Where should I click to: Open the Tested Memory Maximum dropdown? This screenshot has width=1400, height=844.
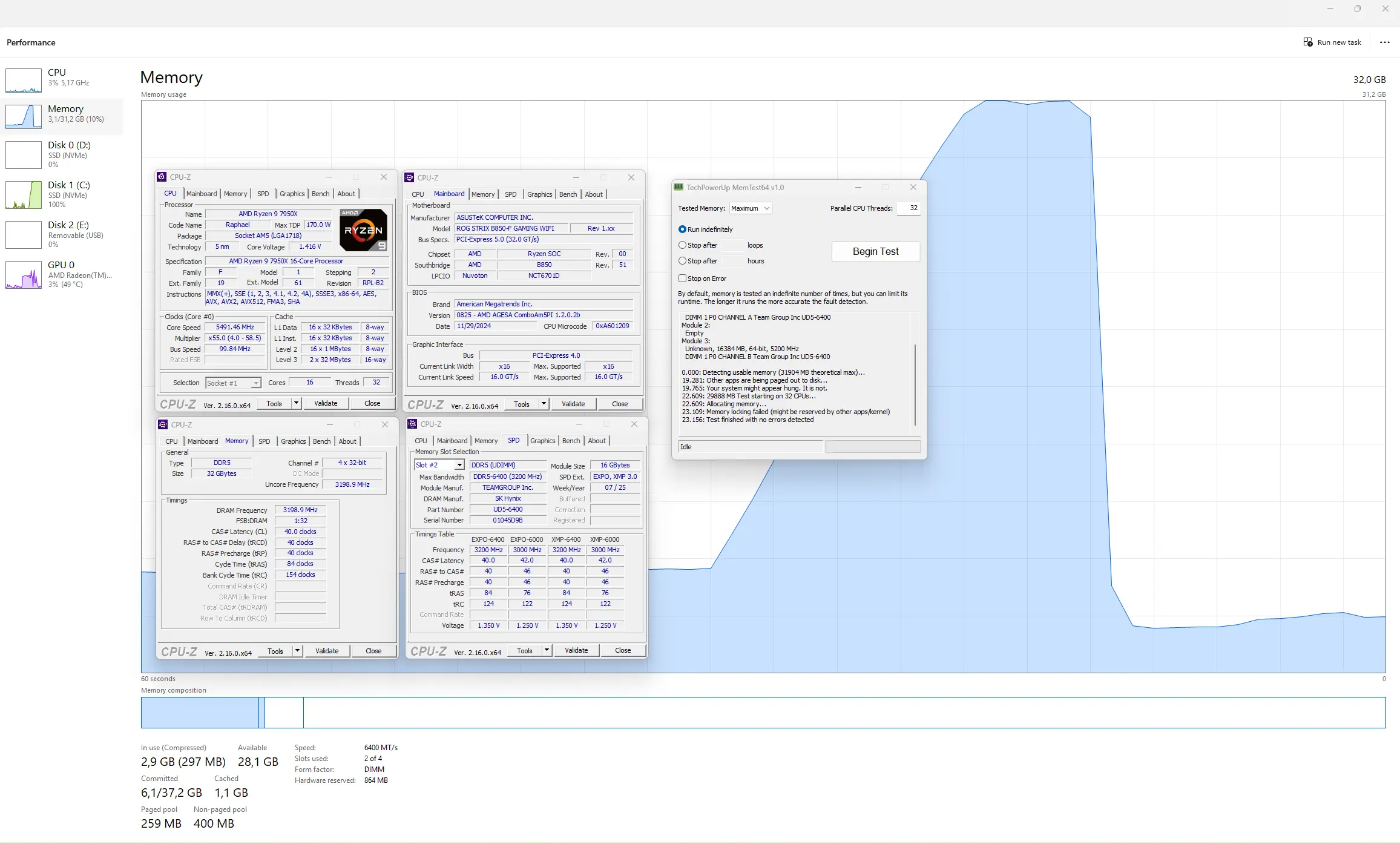pyautogui.click(x=750, y=208)
